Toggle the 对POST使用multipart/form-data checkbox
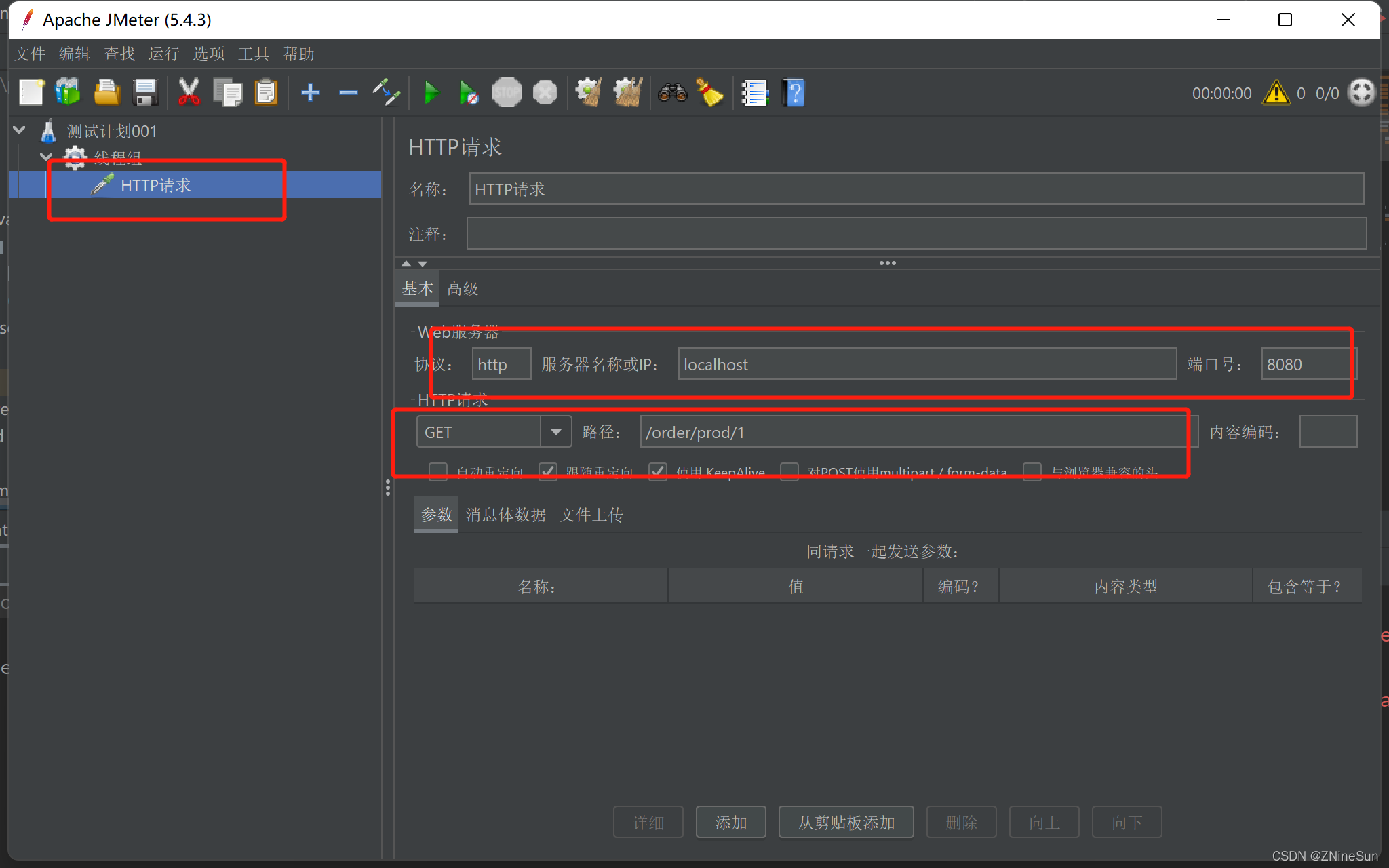The height and width of the screenshot is (868, 1389). coord(789,471)
